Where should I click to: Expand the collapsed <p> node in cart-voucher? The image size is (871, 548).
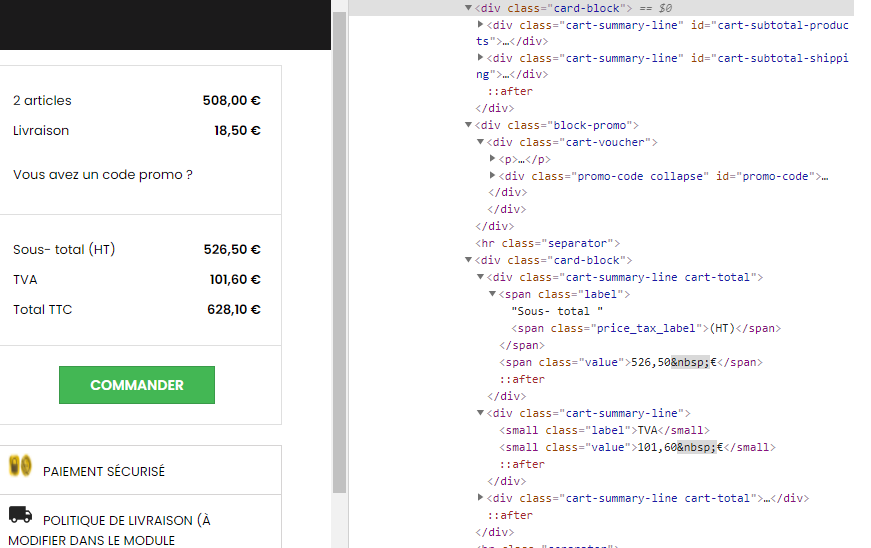(x=493, y=159)
